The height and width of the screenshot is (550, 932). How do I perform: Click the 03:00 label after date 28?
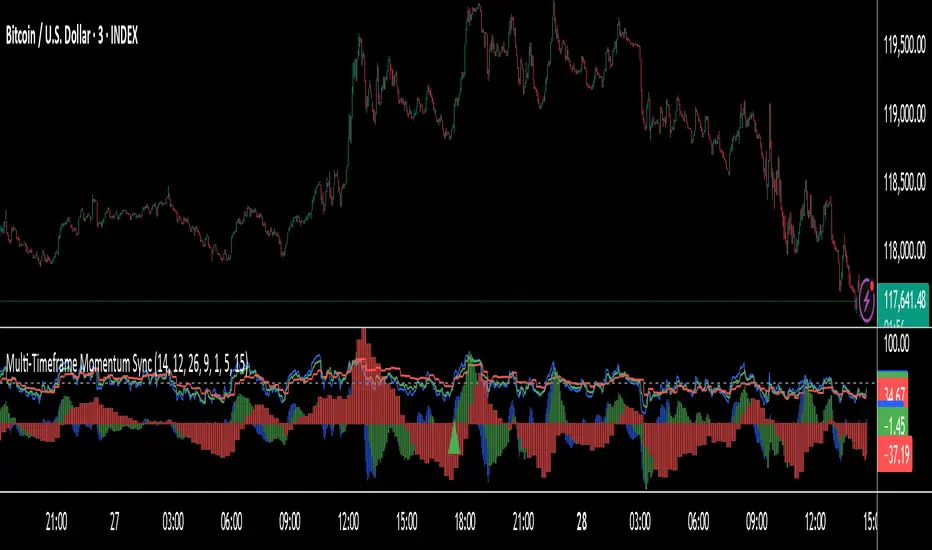point(640,521)
